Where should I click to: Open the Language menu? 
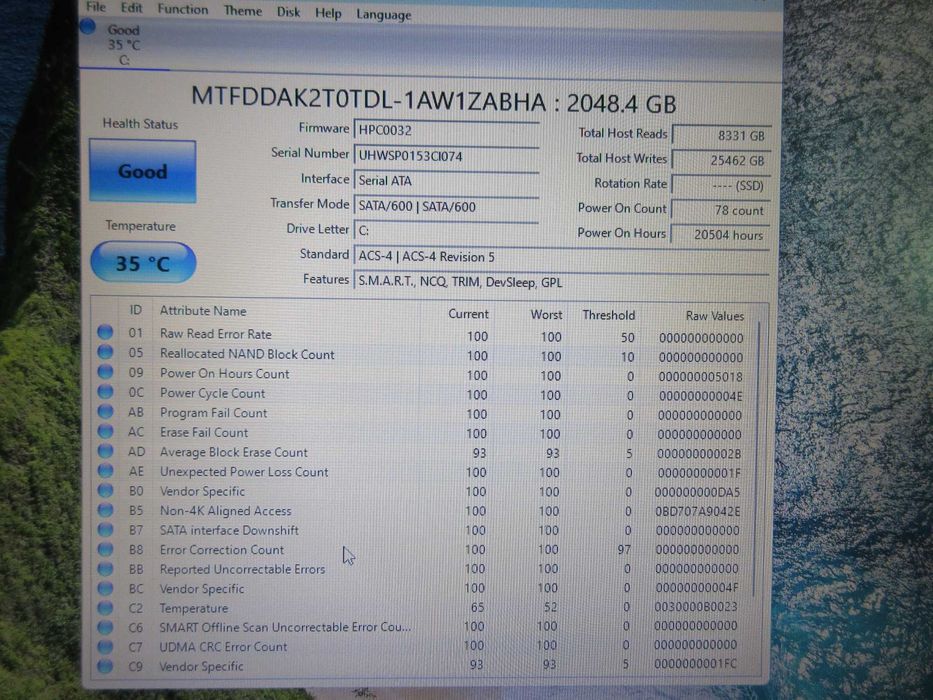coord(384,15)
